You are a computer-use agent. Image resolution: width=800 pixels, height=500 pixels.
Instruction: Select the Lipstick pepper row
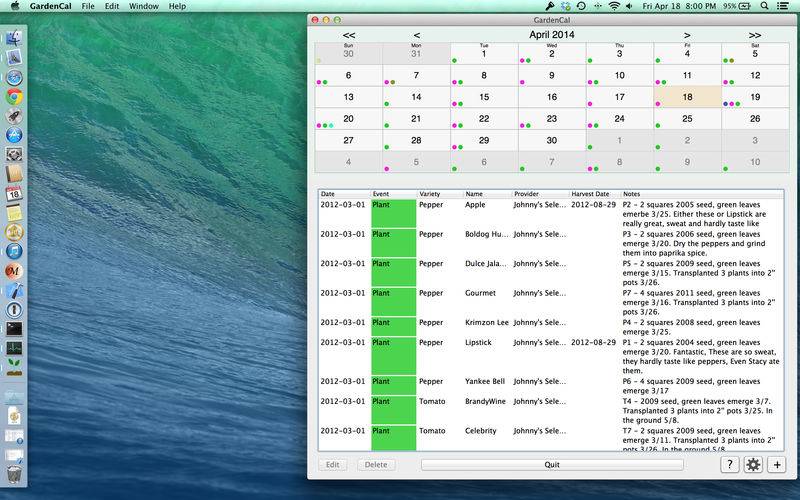pyautogui.click(x=551, y=356)
